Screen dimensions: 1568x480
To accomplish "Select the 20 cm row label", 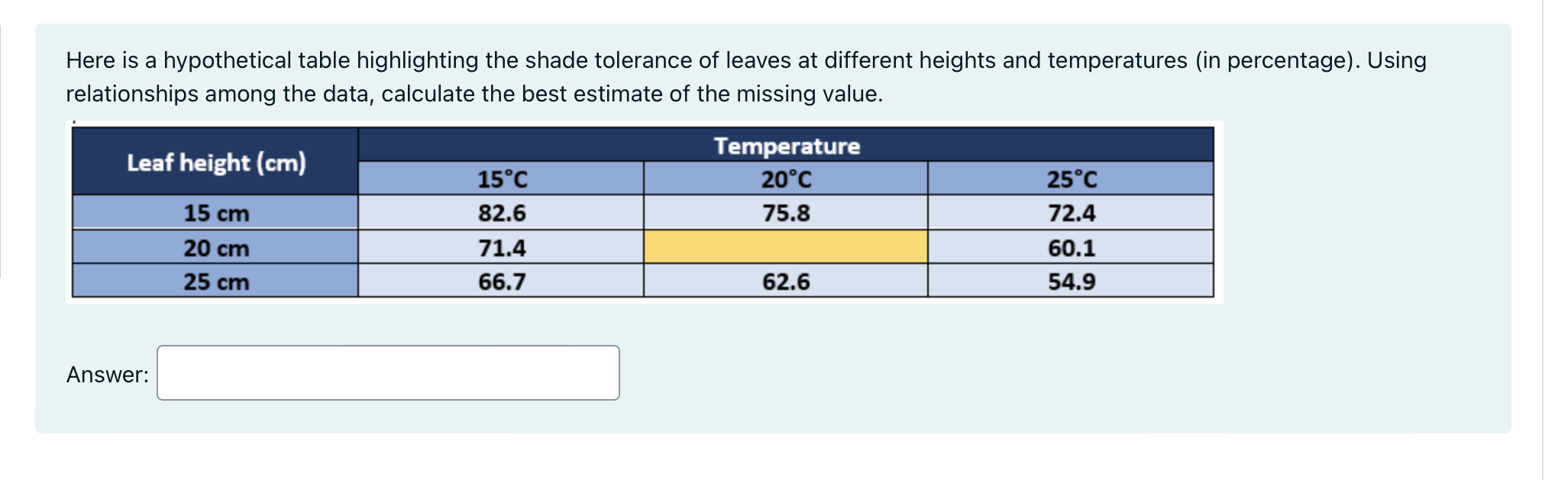I will 215,247.
